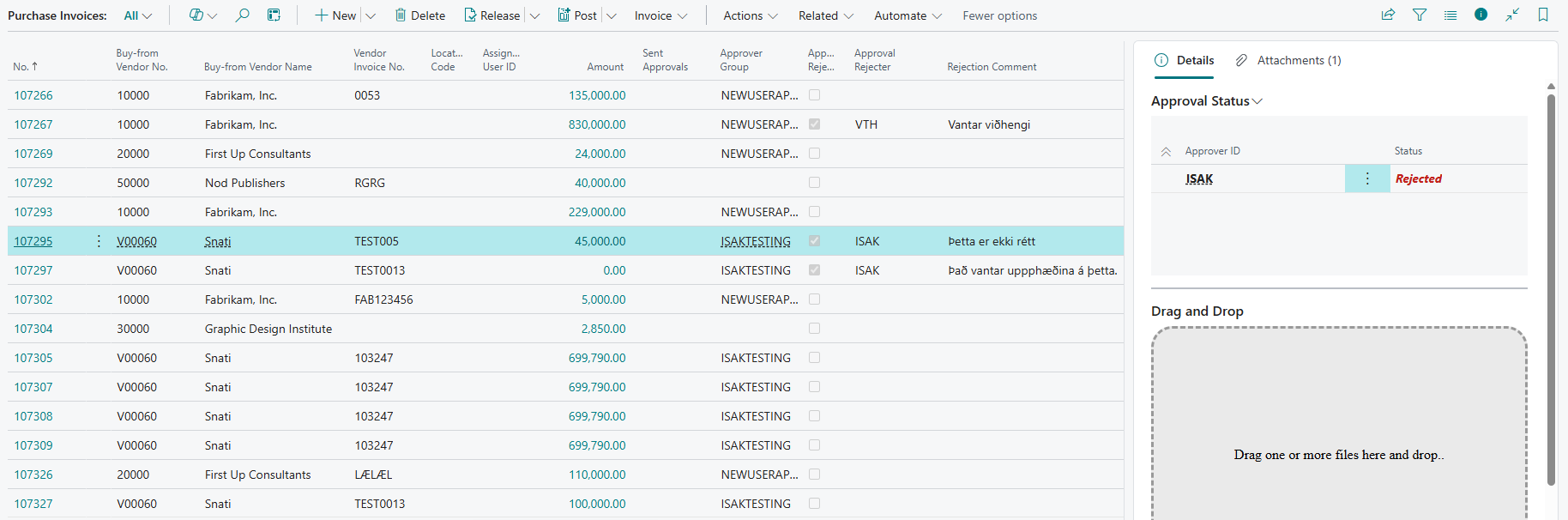The height and width of the screenshot is (520, 1568).
Task: Select the 'Graphic Design Institute' vendor cell
Action: click(x=268, y=329)
